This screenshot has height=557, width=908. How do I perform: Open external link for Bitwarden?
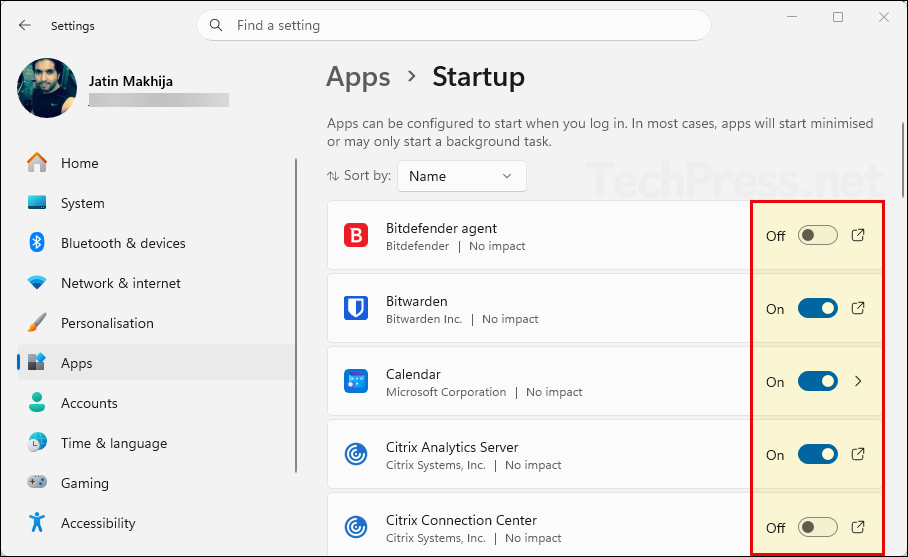[858, 308]
